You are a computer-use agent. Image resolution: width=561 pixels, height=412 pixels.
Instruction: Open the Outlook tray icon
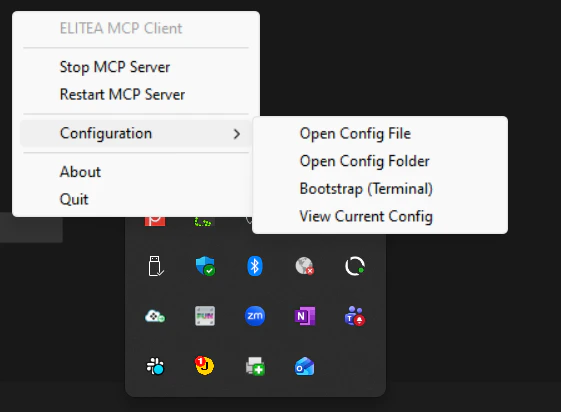(x=304, y=366)
